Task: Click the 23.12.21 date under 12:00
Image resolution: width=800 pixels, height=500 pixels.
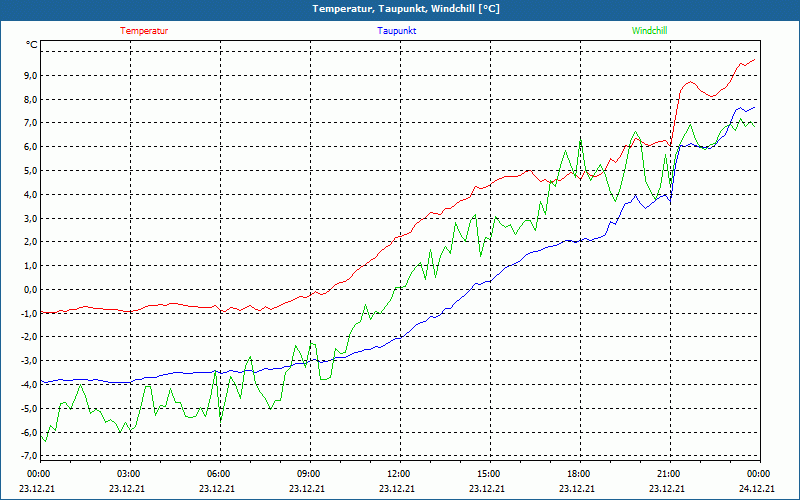Action: pos(397,488)
